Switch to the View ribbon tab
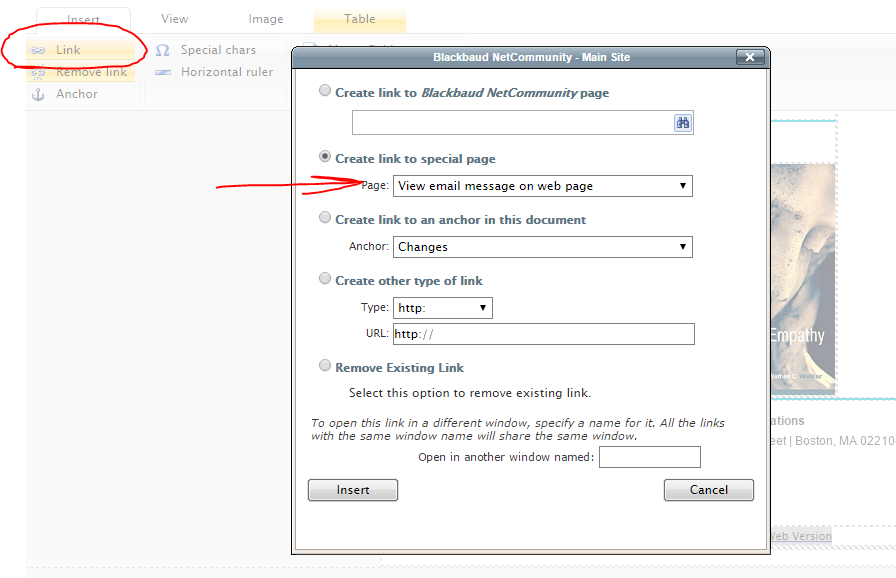 coord(174,19)
